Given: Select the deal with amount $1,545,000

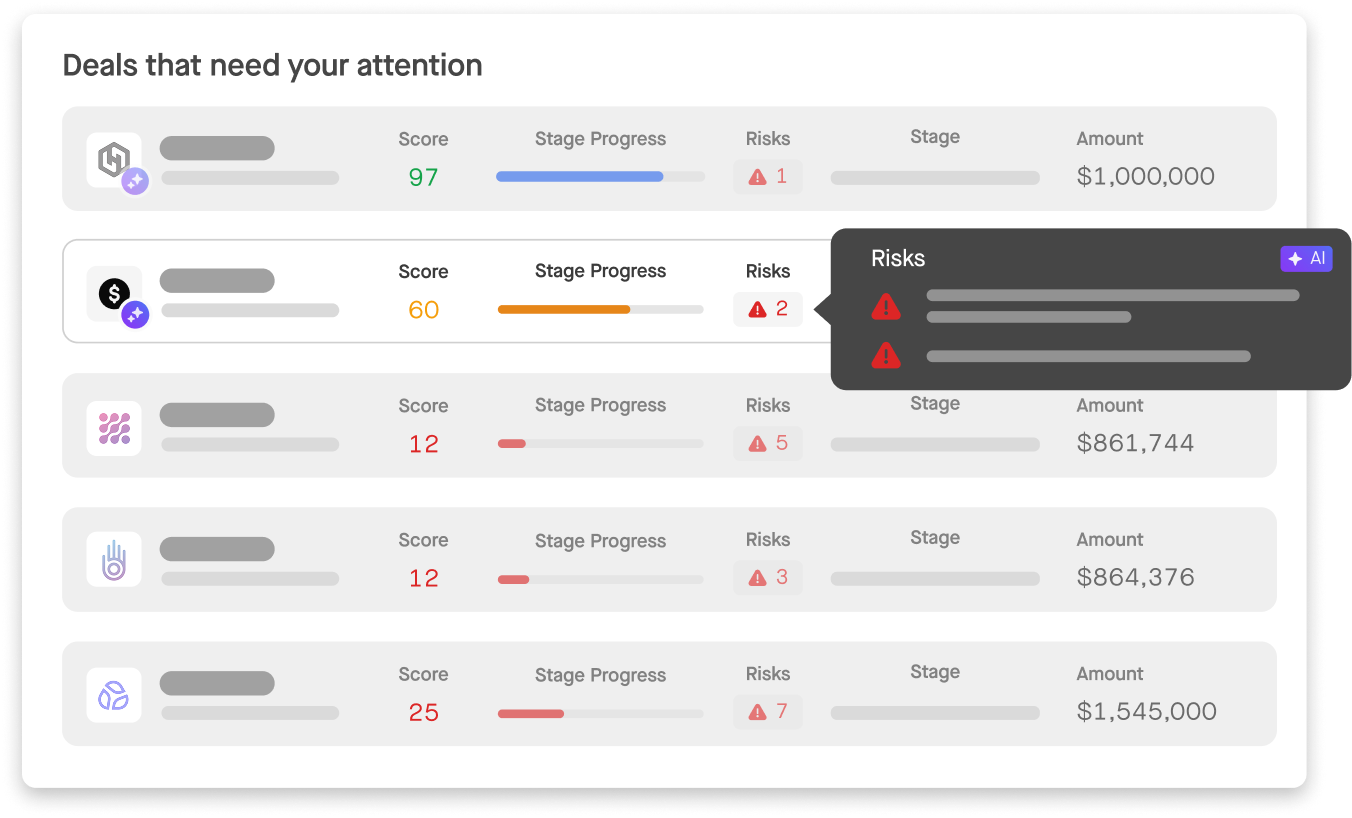Looking at the screenshot, I should point(1146,712).
